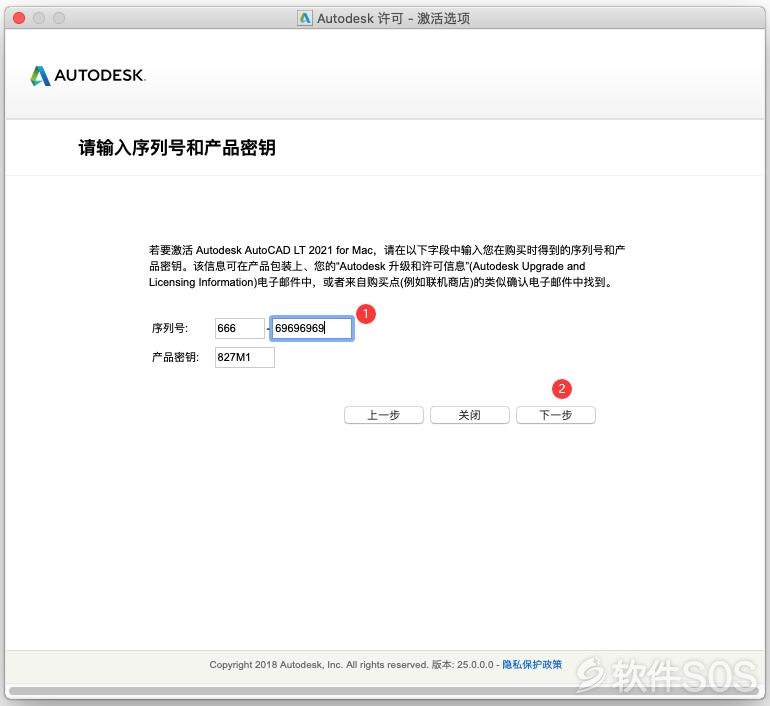Open the 隐私保护政策 privacy policy link
The image size is (770, 706).
[x=532, y=664]
